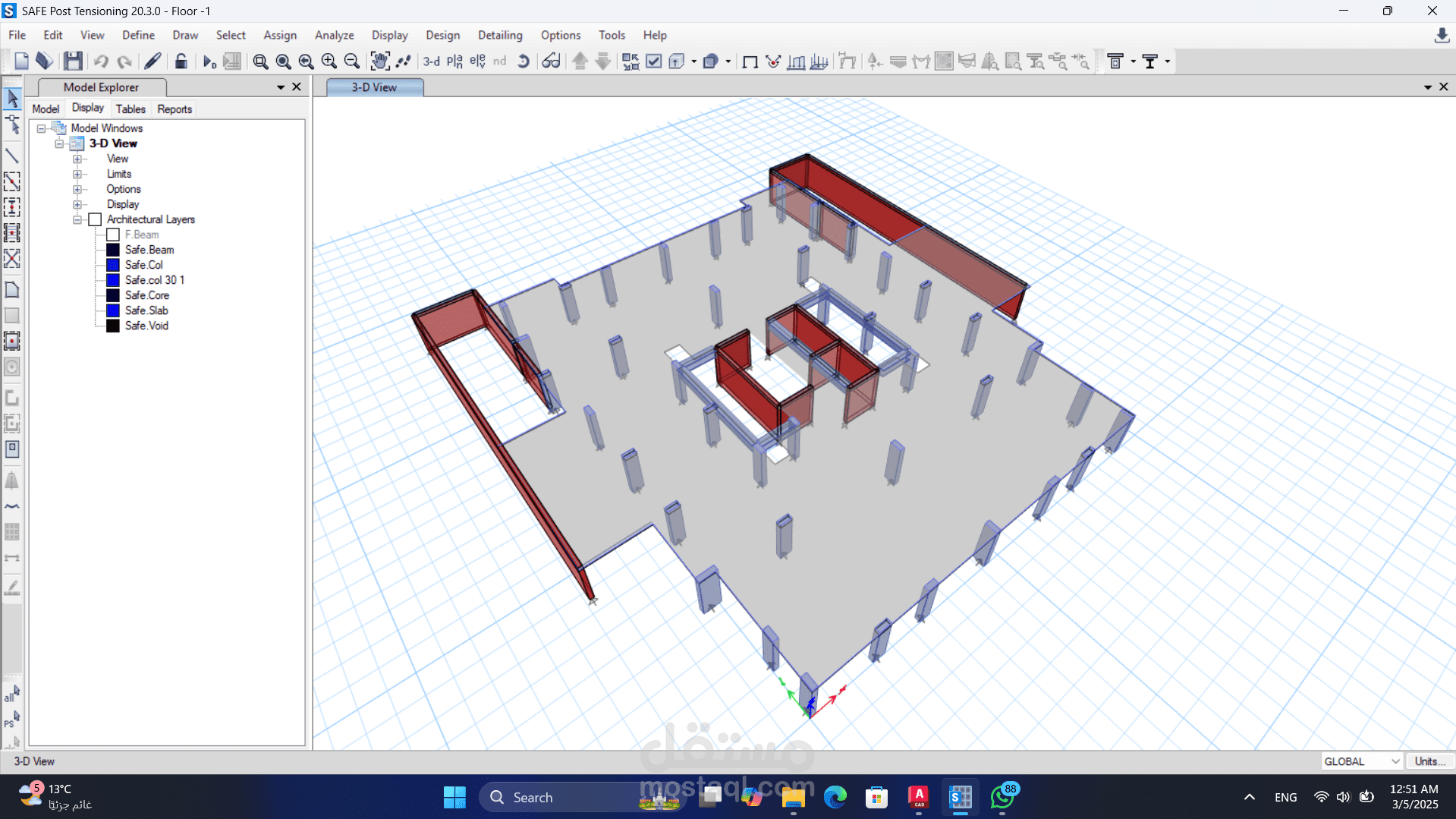1456x819 pixels.
Task: Select the 3-D View window tab
Action: (x=374, y=87)
